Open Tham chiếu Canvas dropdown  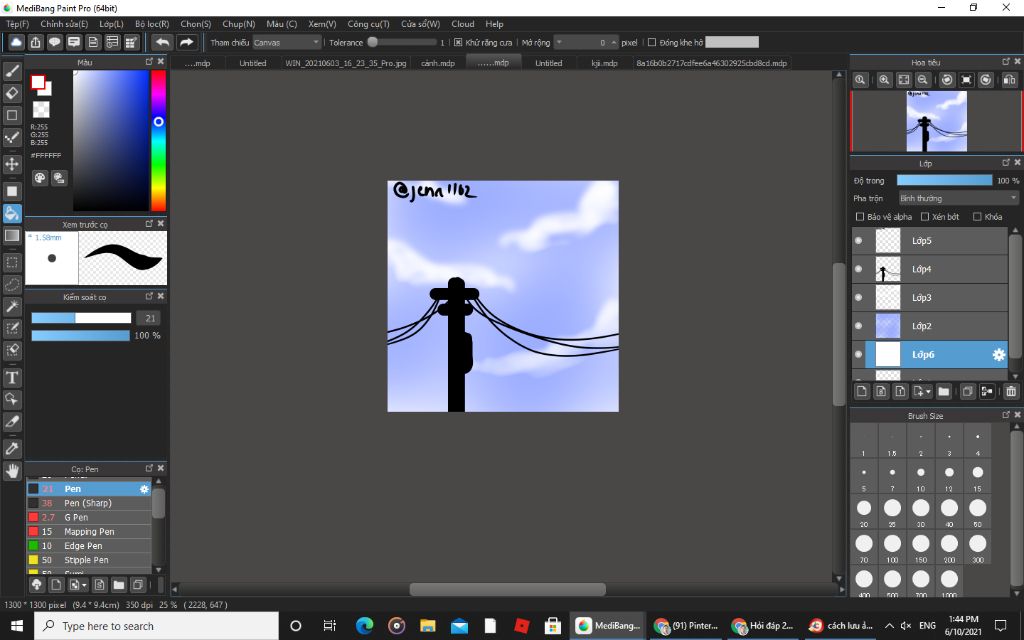pos(287,42)
